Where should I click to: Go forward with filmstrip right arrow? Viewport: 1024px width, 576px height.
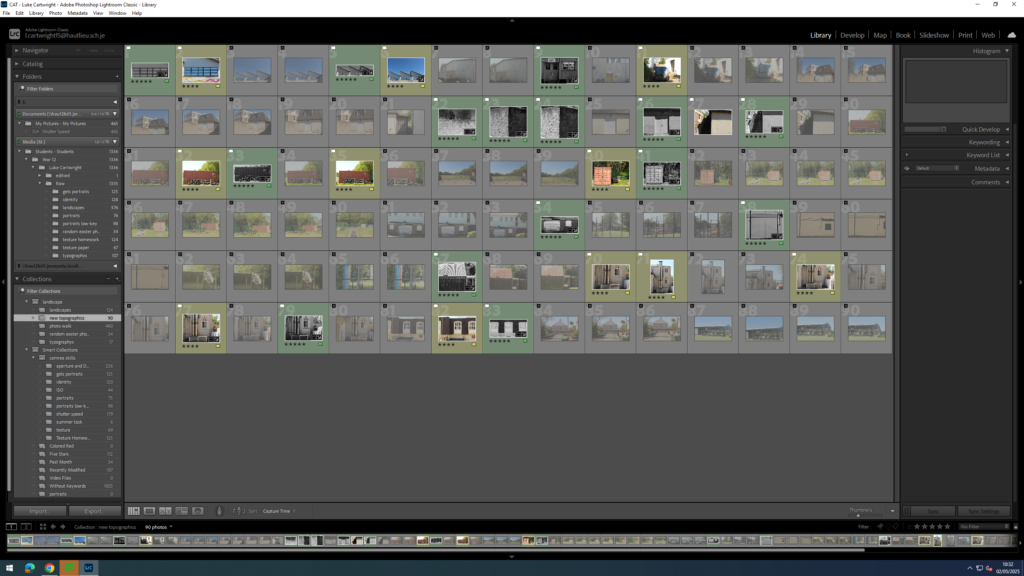[x=63, y=527]
